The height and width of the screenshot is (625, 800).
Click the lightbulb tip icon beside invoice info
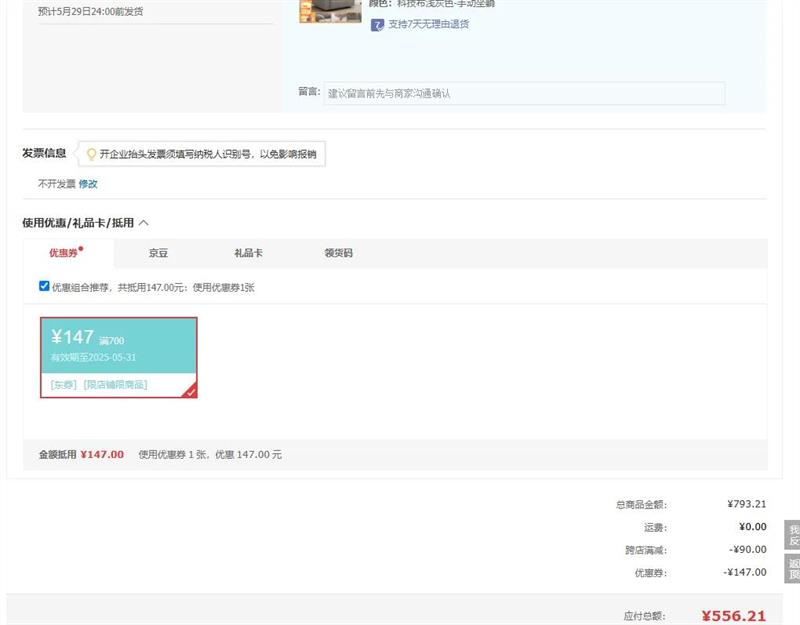[x=91, y=154]
